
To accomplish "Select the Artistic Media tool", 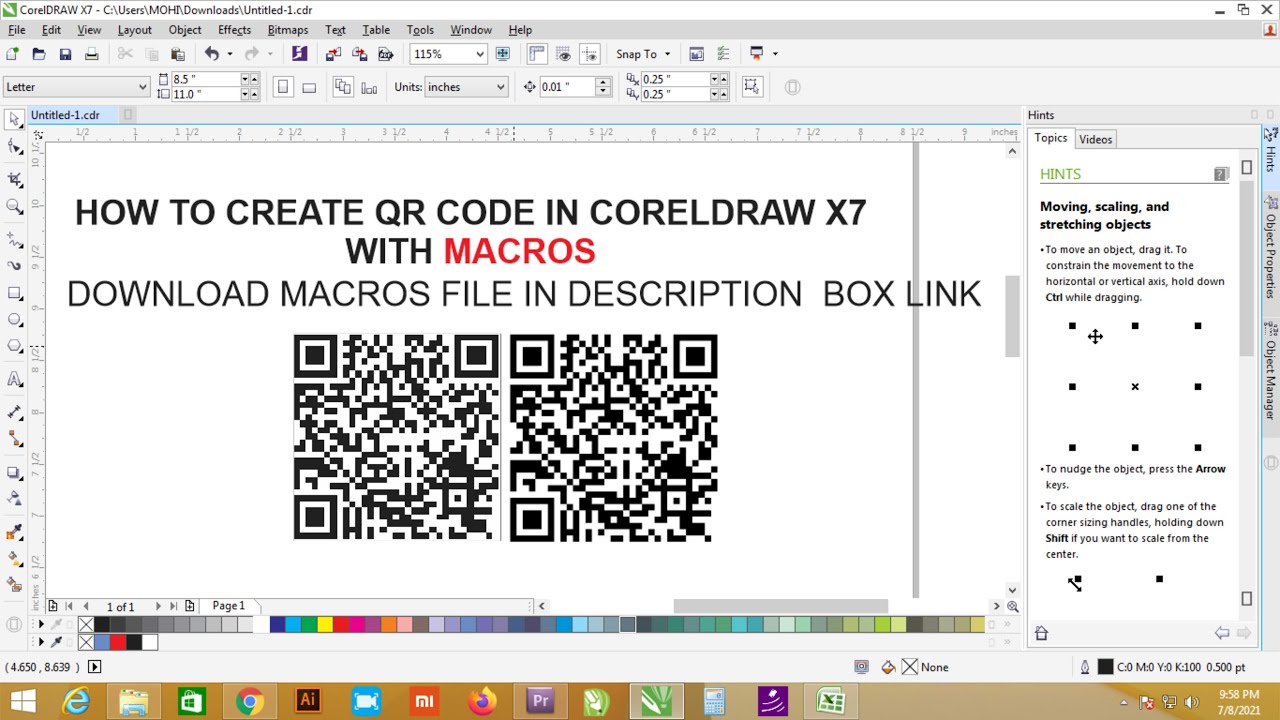I will click(14, 266).
